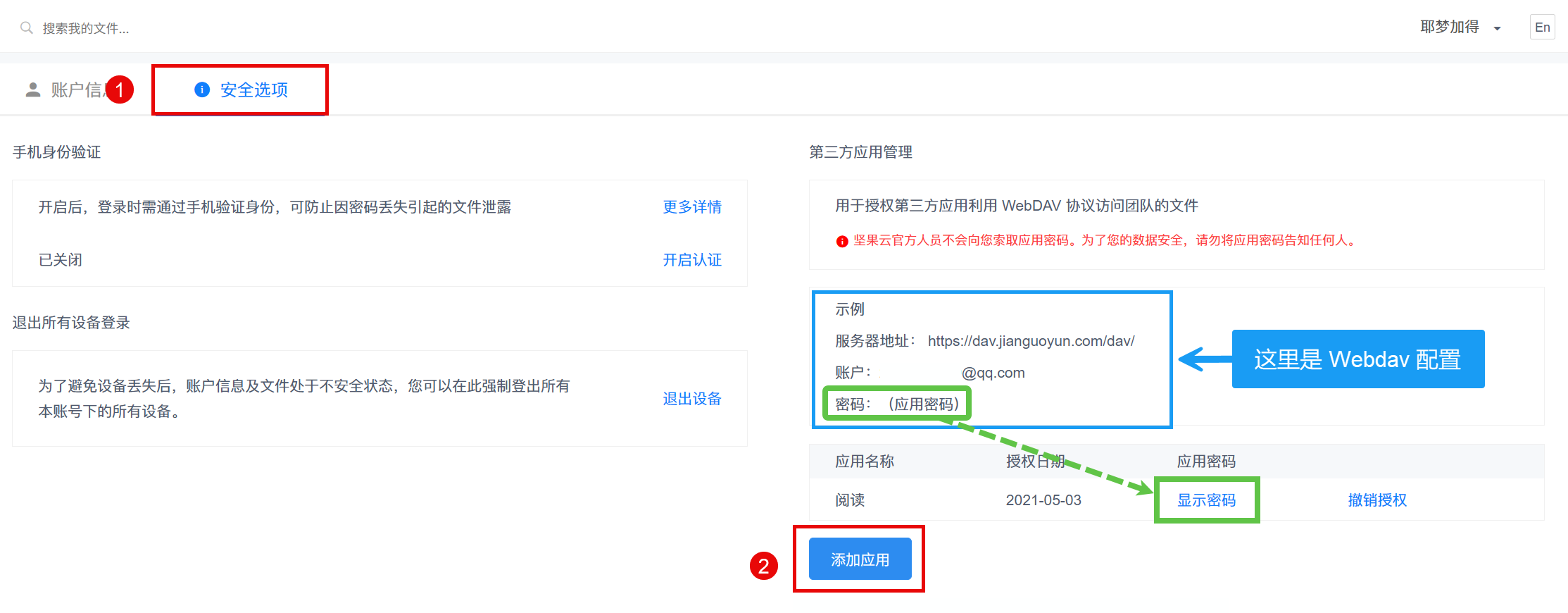
Task: Click the person icon on account tab
Action: (x=33, y=89)
